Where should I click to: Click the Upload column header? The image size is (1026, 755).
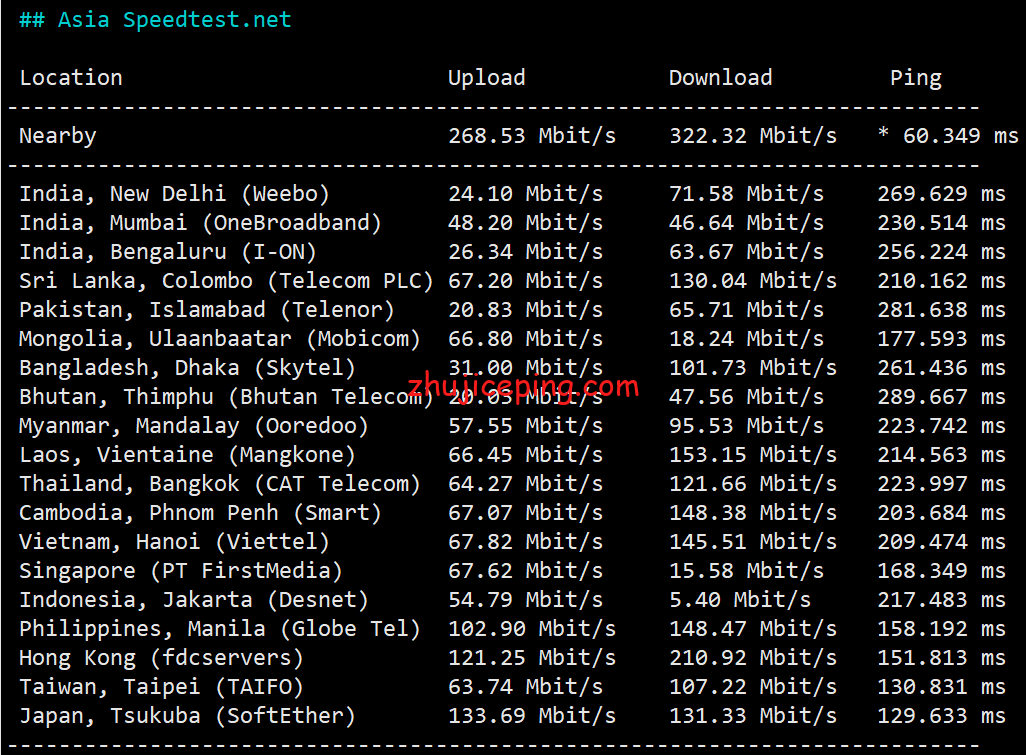point(486,78)
